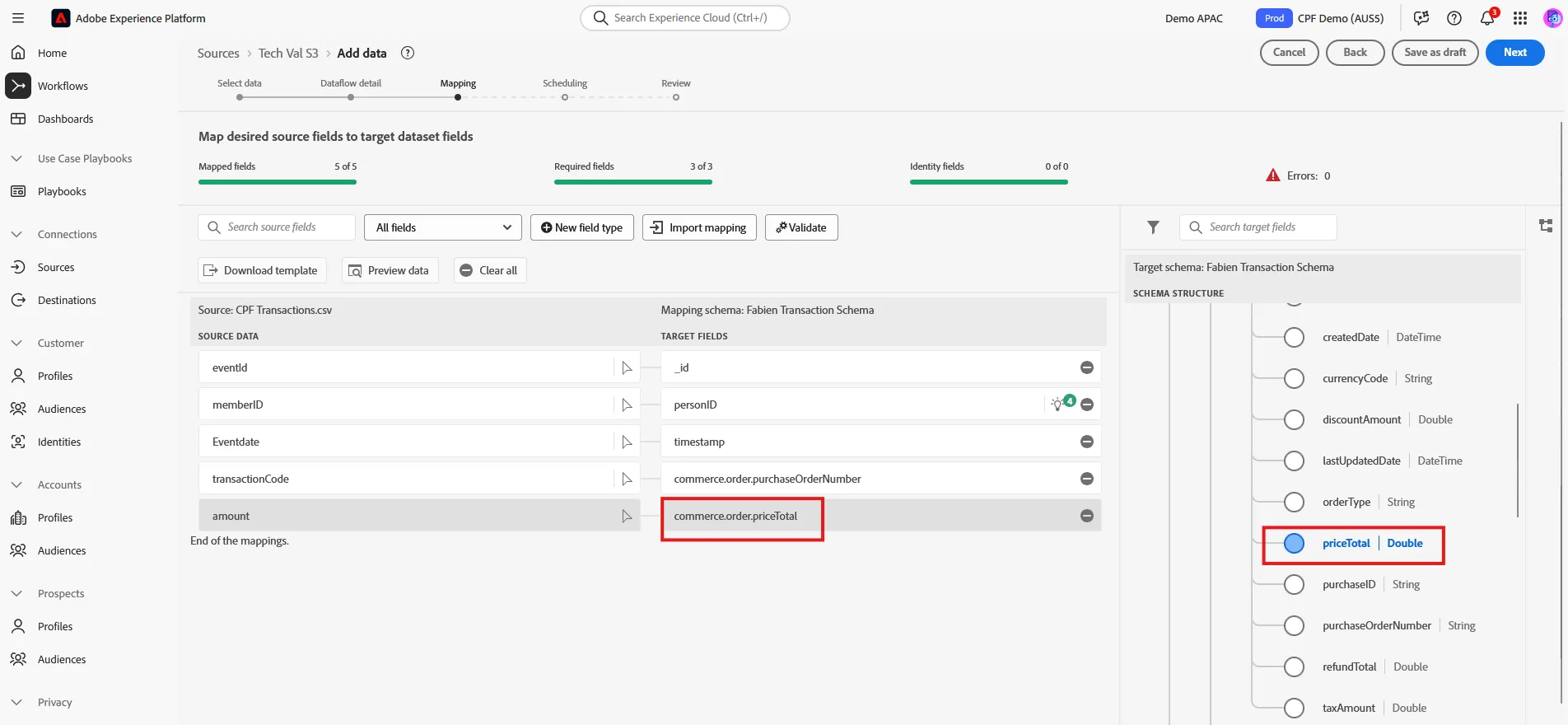The height and width of the screenshot is (725, 1568).
Task: Open the notifications bell
Action: 1487,18
